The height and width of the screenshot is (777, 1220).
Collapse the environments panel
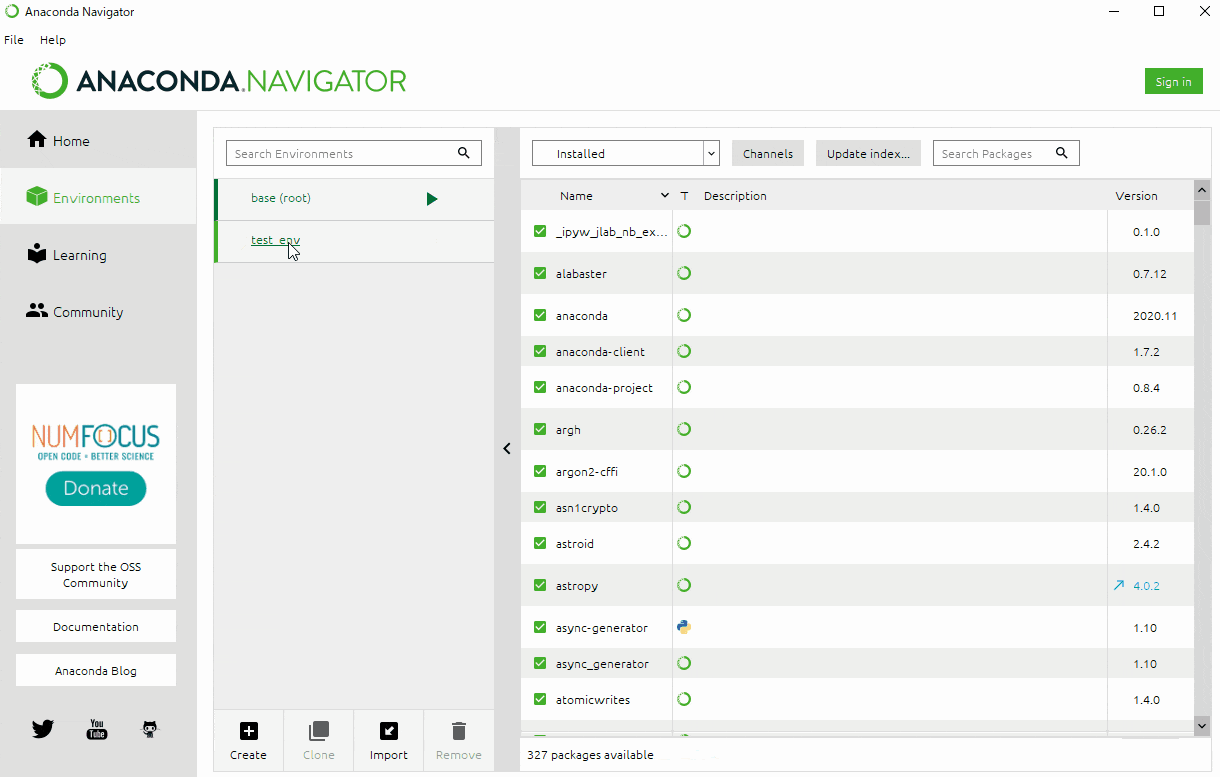[x=507, y=449]
